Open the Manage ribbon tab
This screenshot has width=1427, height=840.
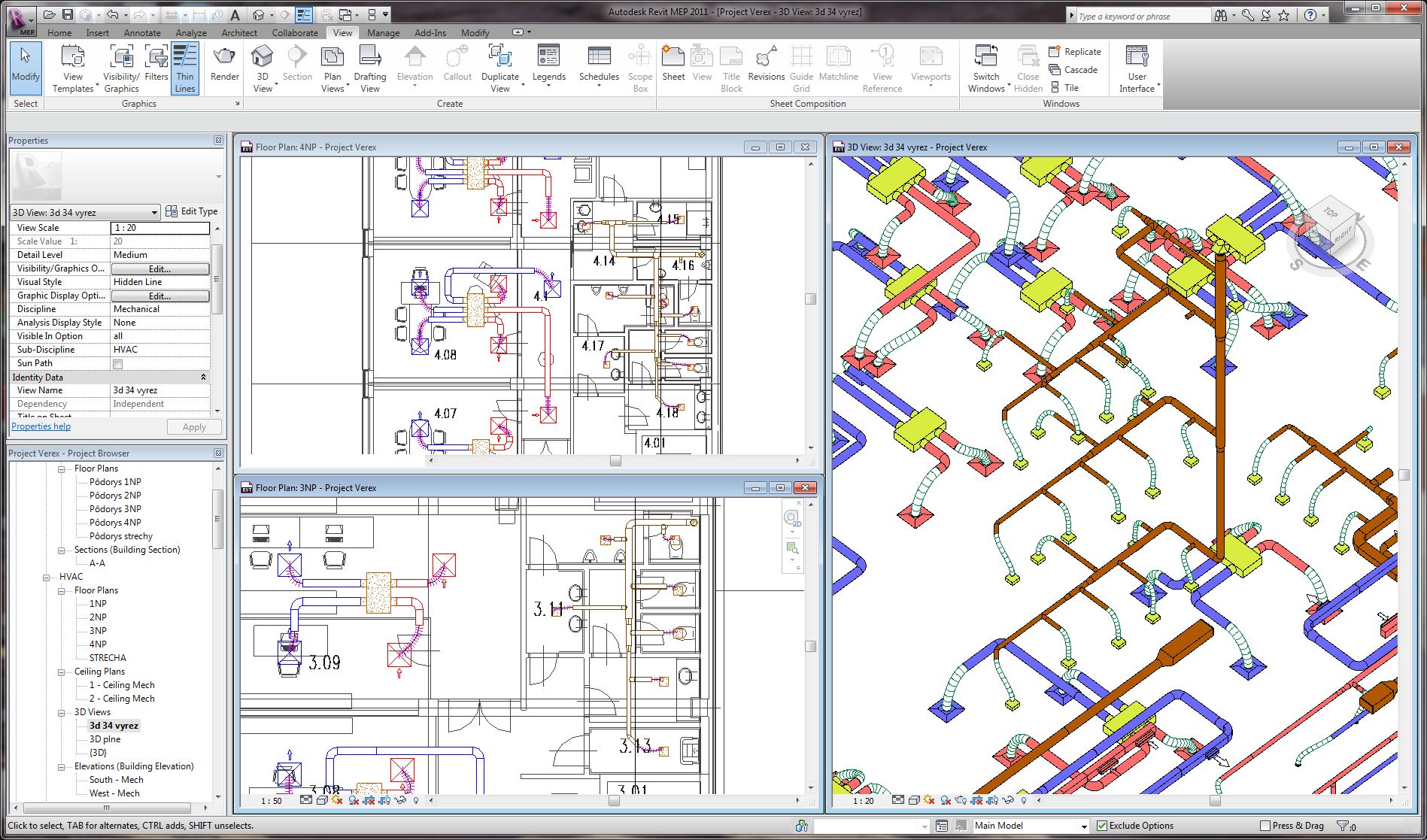click(383, 33)
